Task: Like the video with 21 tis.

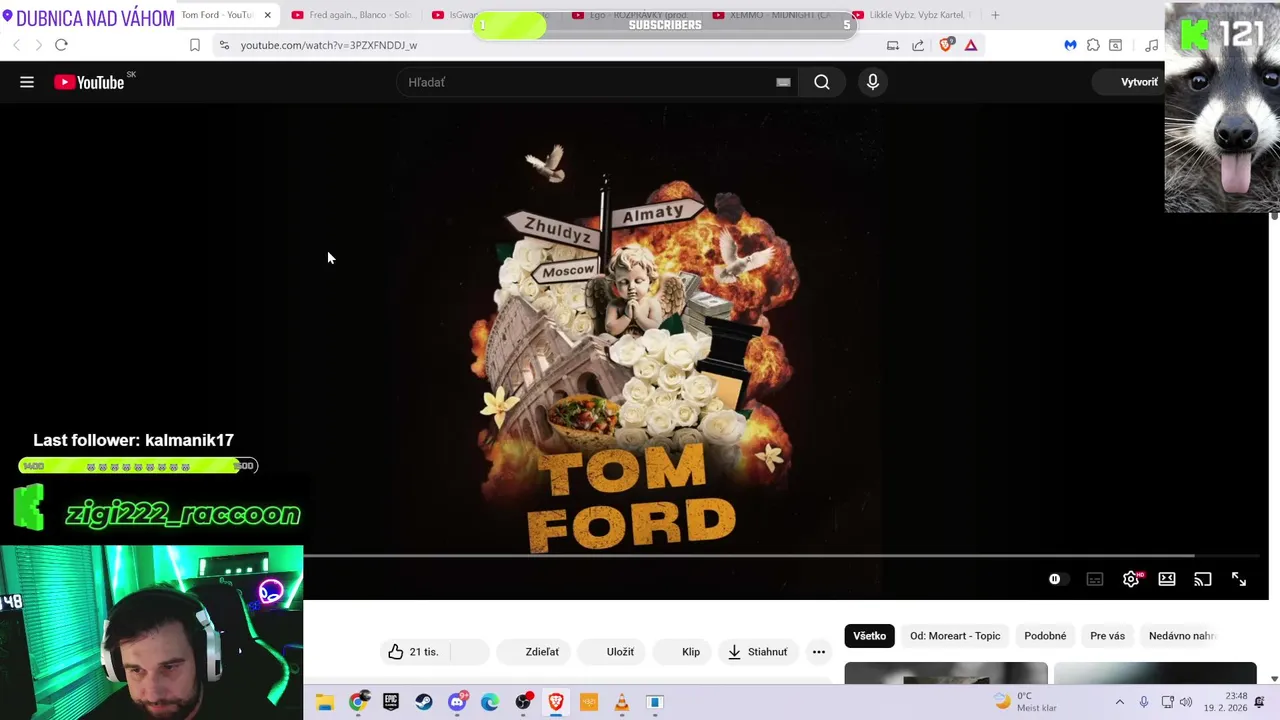Action: pyautogui.click(x=414, y=652)
